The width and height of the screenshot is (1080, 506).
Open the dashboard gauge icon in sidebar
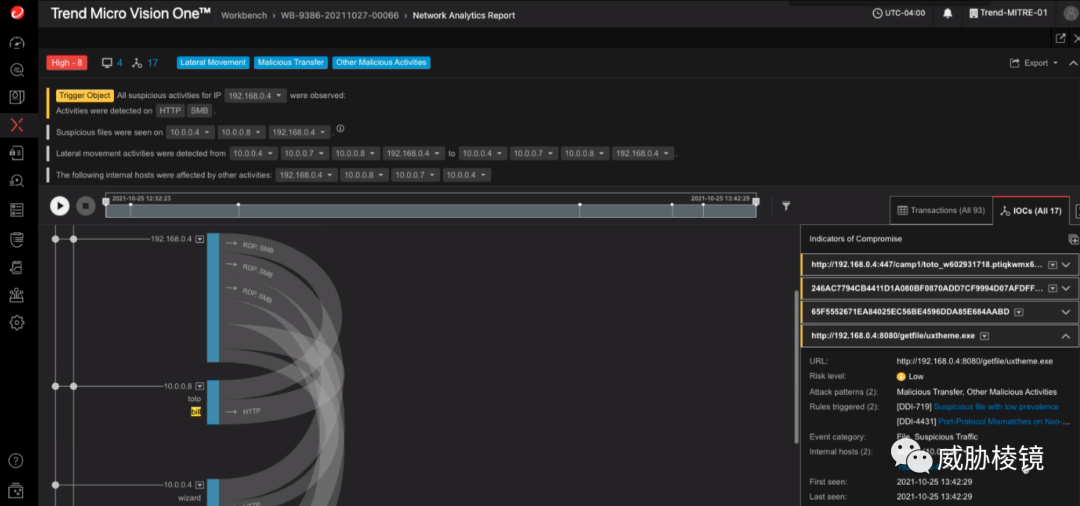point(17,43)
